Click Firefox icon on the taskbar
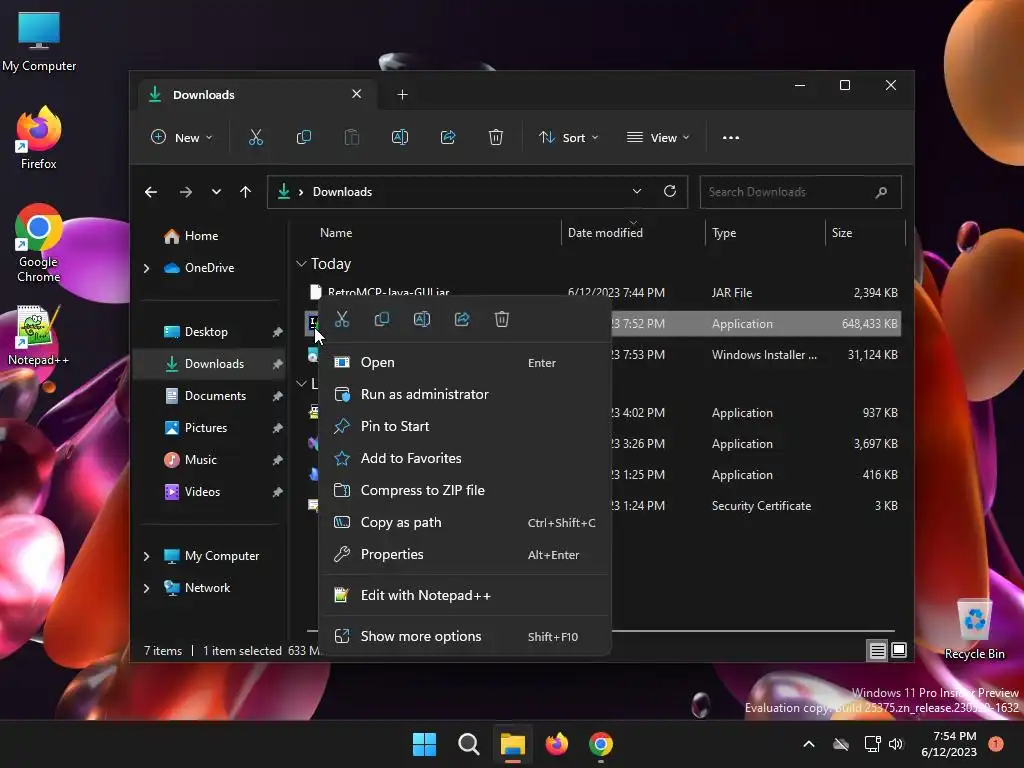 click(556, 744)
